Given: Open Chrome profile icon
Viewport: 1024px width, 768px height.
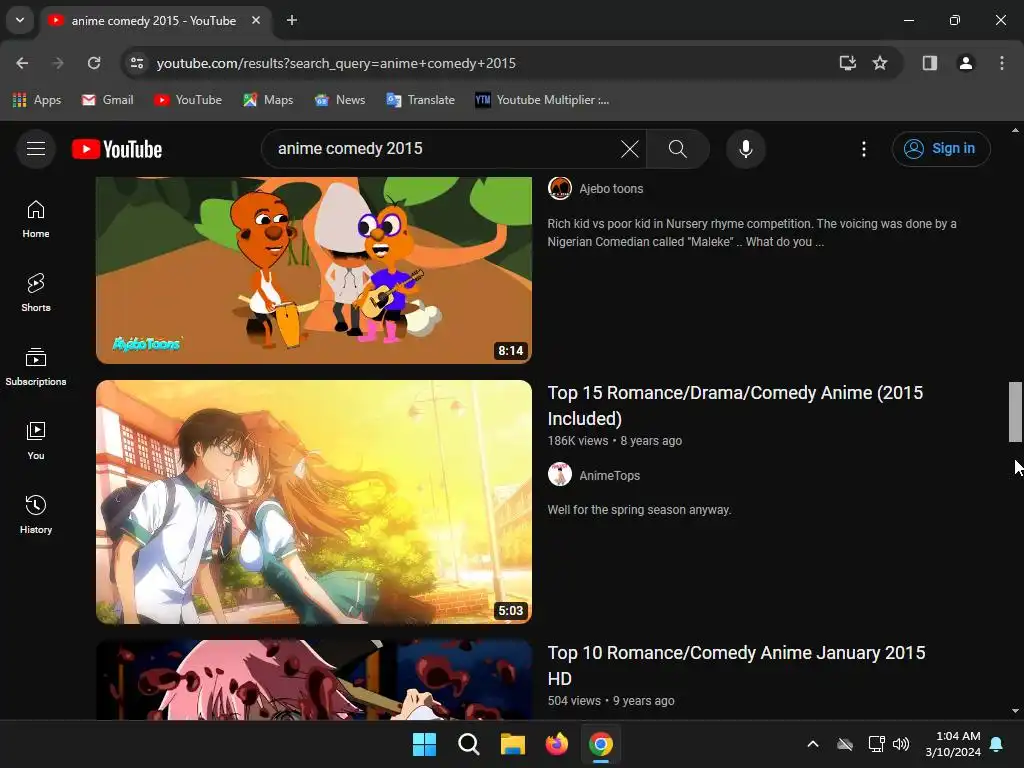Looking at the screenshot, I should click(966, 63).
